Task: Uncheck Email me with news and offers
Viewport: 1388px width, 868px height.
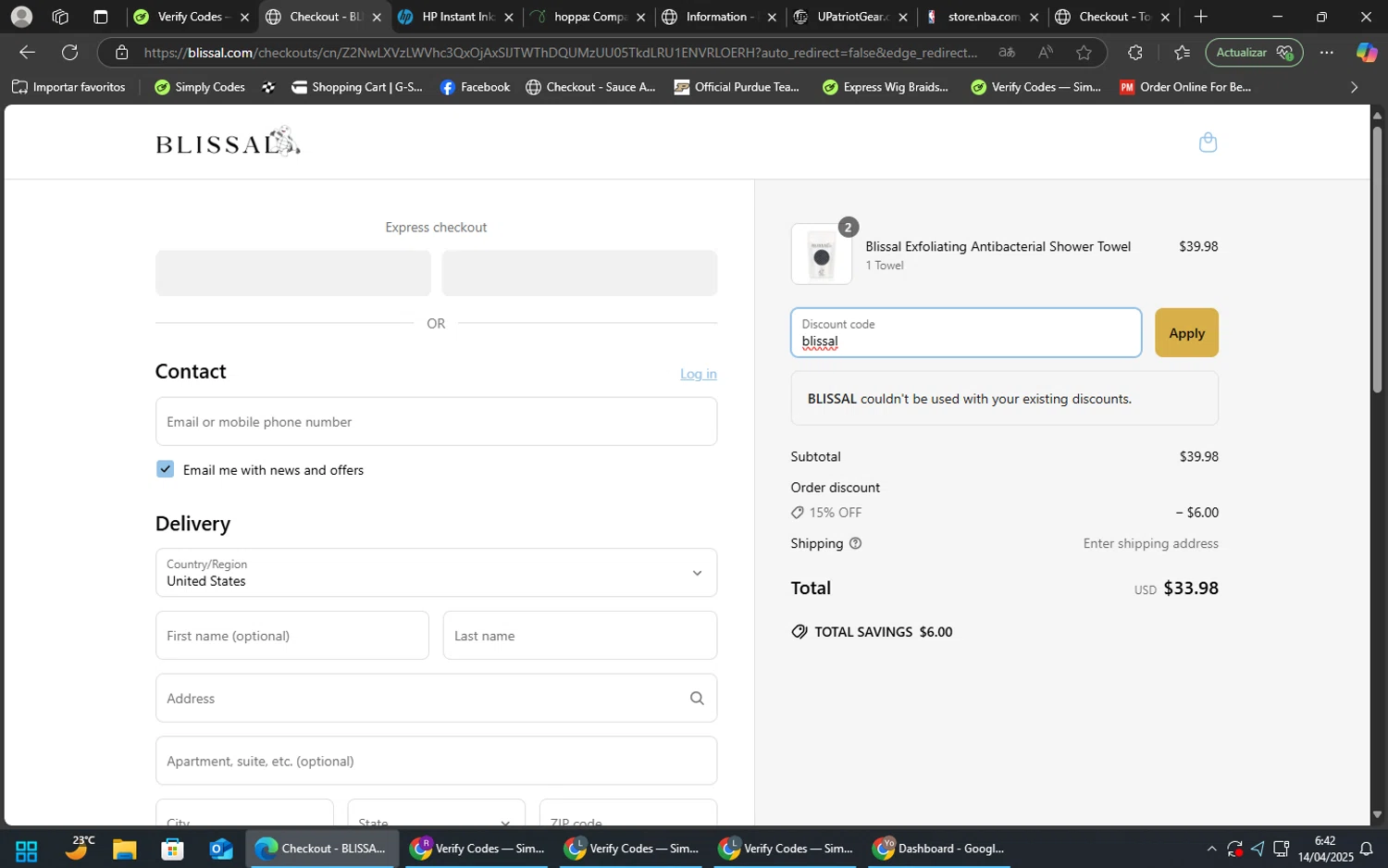Action: click(x=165, y=469)
